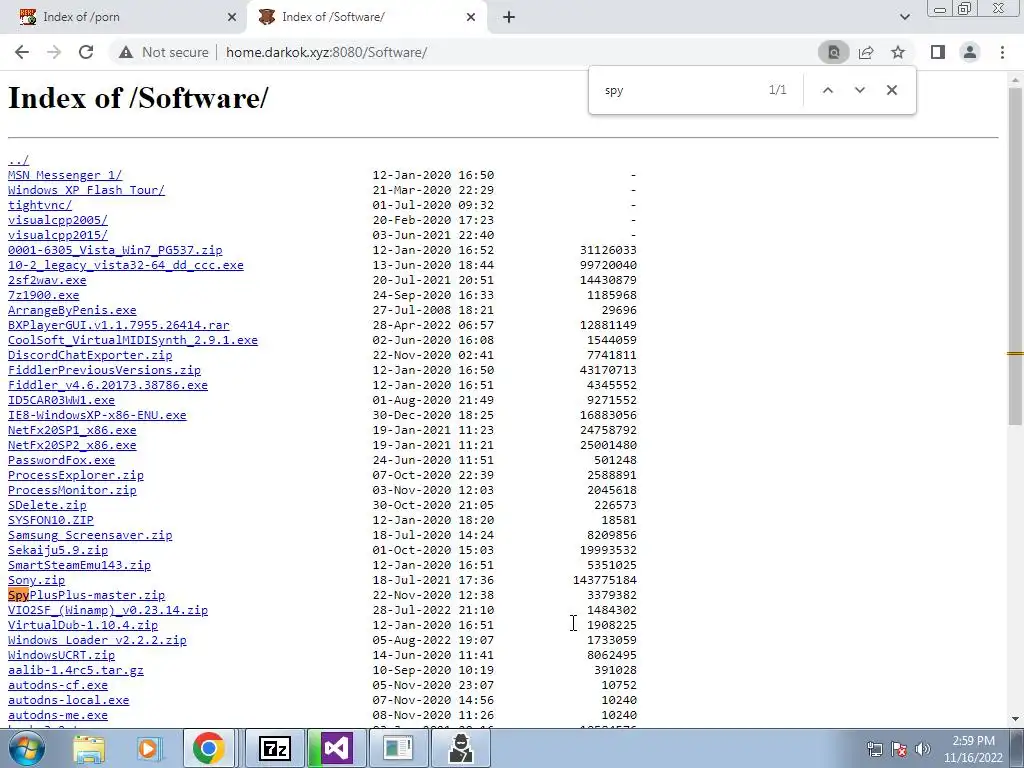The height and width of the screenshot is (768, 1024).
Task: Expand the tab search dropdown
Action: pos(904,17)
